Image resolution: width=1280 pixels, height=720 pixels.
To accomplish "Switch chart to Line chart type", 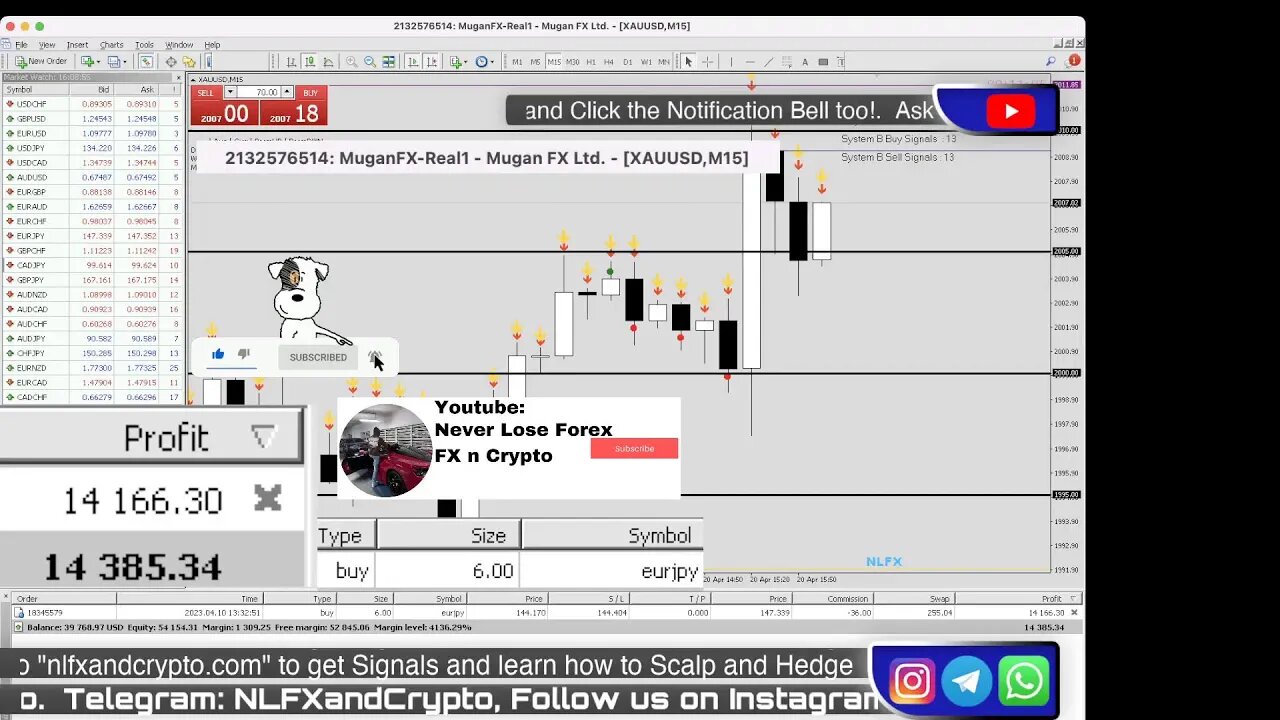I will (x=328, y=61).
